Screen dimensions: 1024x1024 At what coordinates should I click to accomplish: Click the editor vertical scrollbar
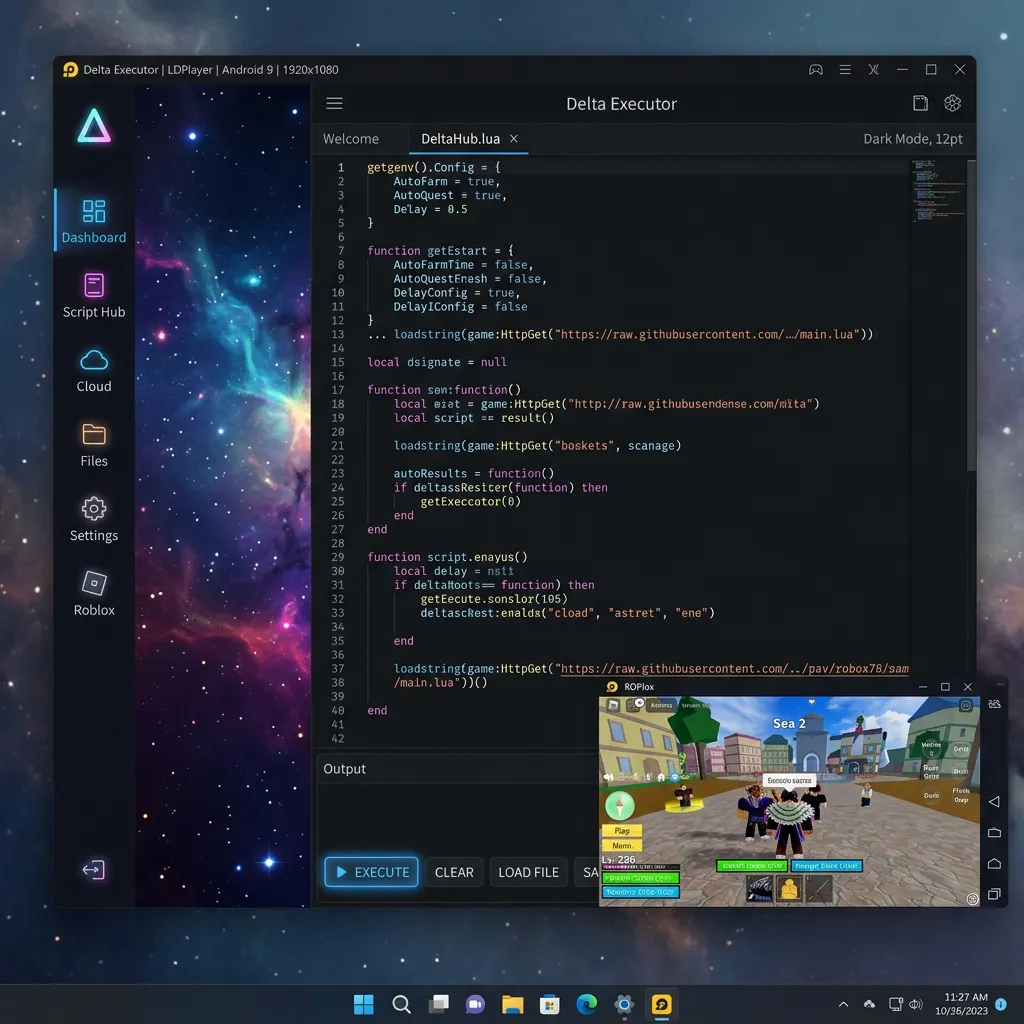tap(971, 315)
